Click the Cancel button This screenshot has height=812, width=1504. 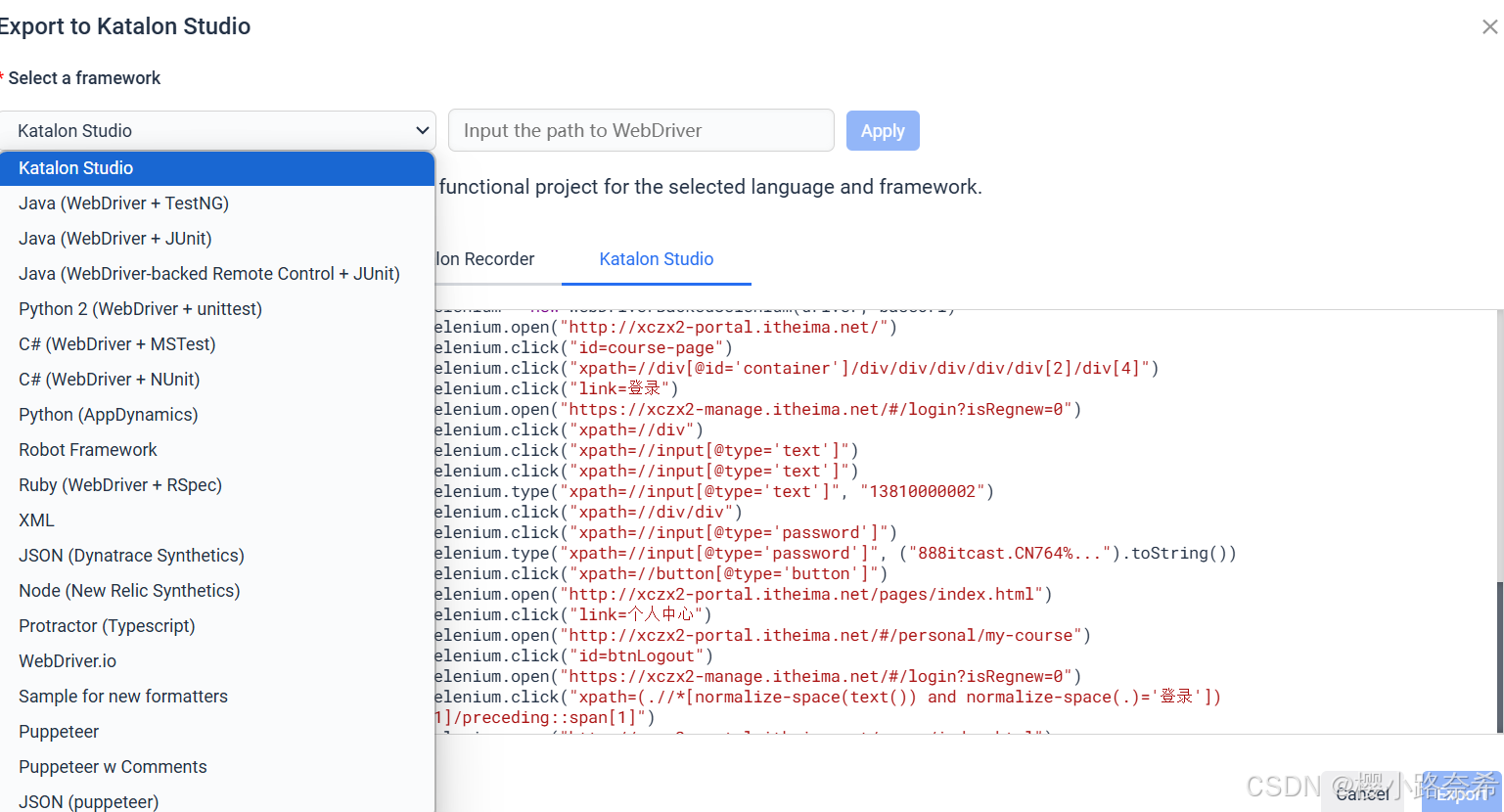(1362, 793)
